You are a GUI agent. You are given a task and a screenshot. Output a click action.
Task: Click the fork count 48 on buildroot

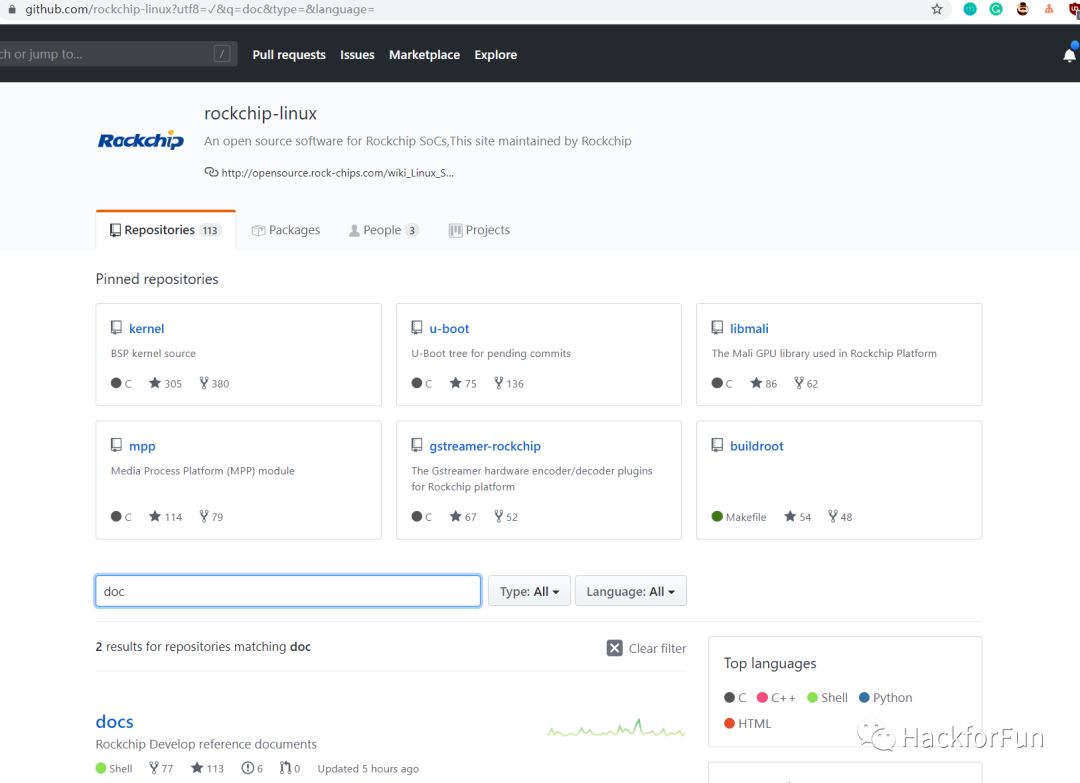click(840, 516)
